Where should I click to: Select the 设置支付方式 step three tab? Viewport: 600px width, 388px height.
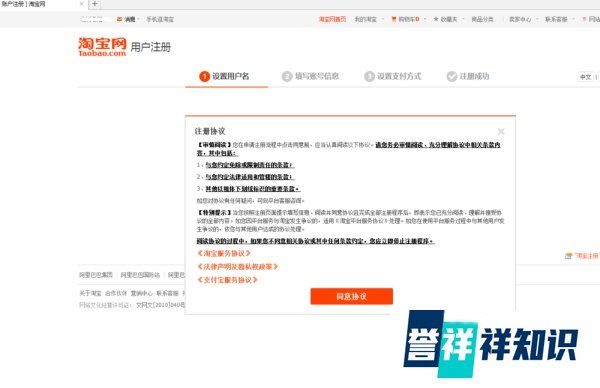(393, 77)
